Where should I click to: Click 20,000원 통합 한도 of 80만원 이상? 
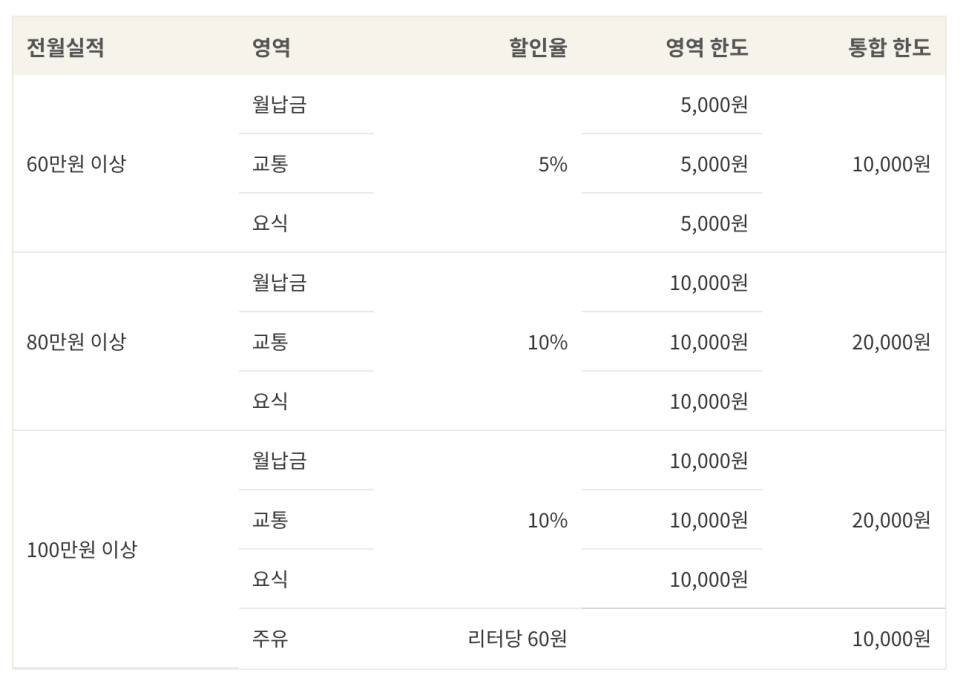pyautogui.click(x=890, y=342)
